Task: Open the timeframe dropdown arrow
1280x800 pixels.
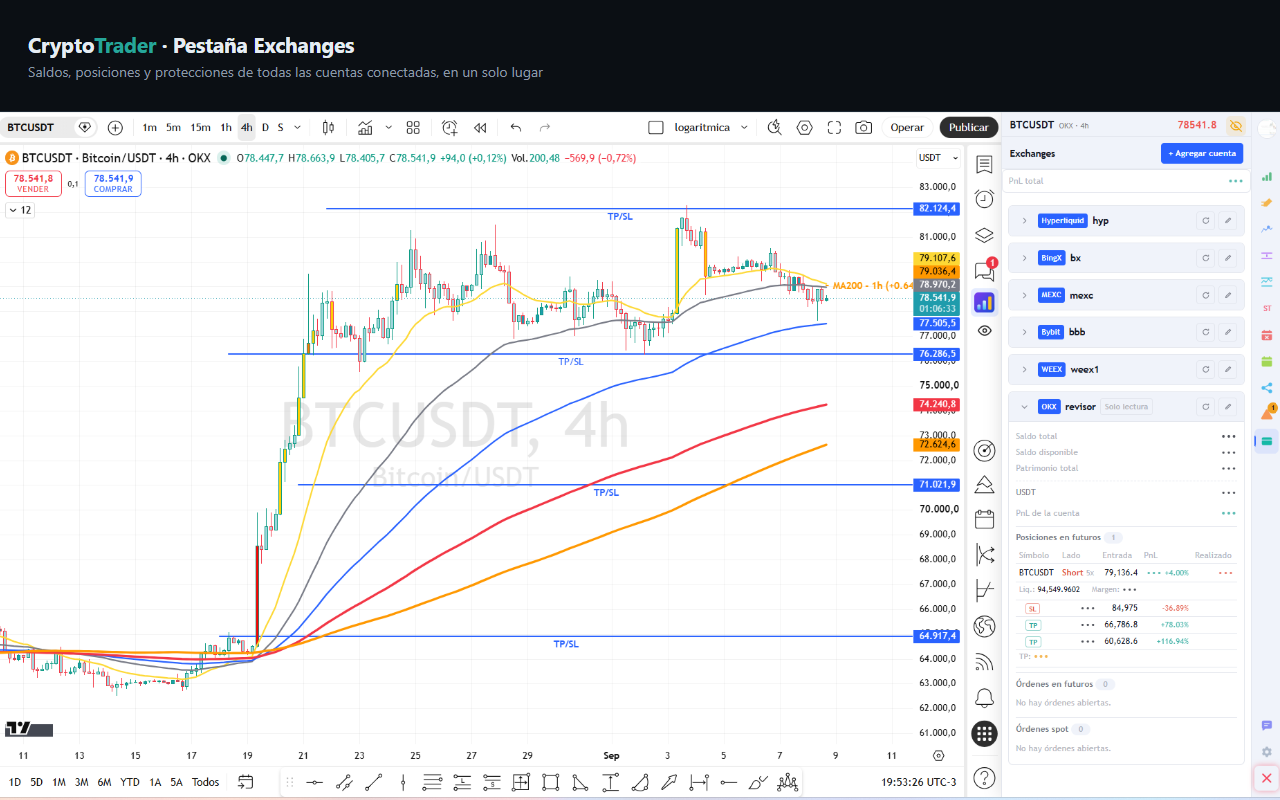Action: coord(299,127)
